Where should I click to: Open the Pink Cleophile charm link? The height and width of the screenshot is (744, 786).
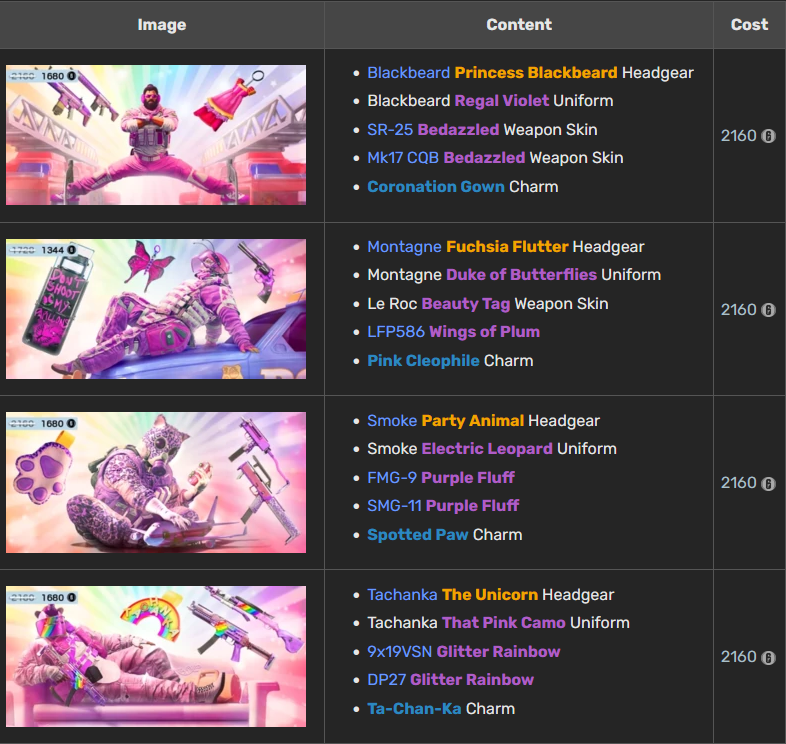[x=424, y=361]
